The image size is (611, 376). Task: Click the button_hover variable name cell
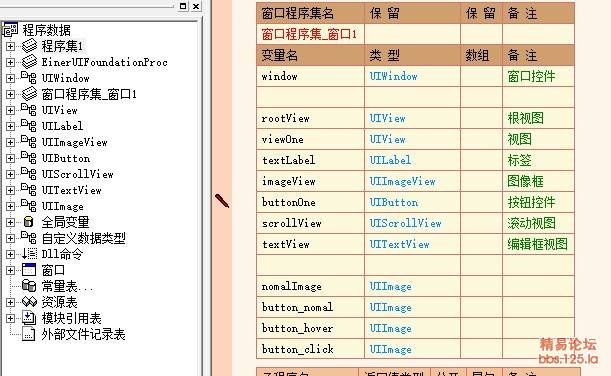coord(311,328)
